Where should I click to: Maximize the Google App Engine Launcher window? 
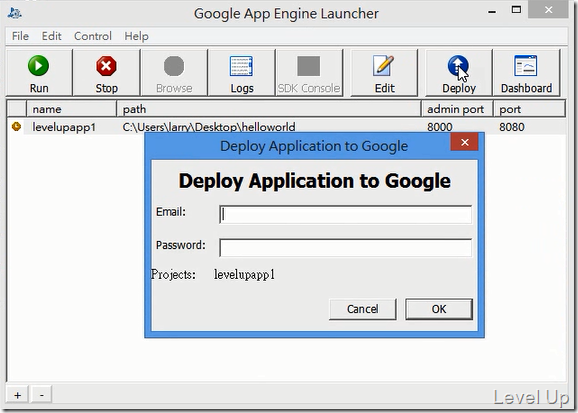click(x=516, y=10)
